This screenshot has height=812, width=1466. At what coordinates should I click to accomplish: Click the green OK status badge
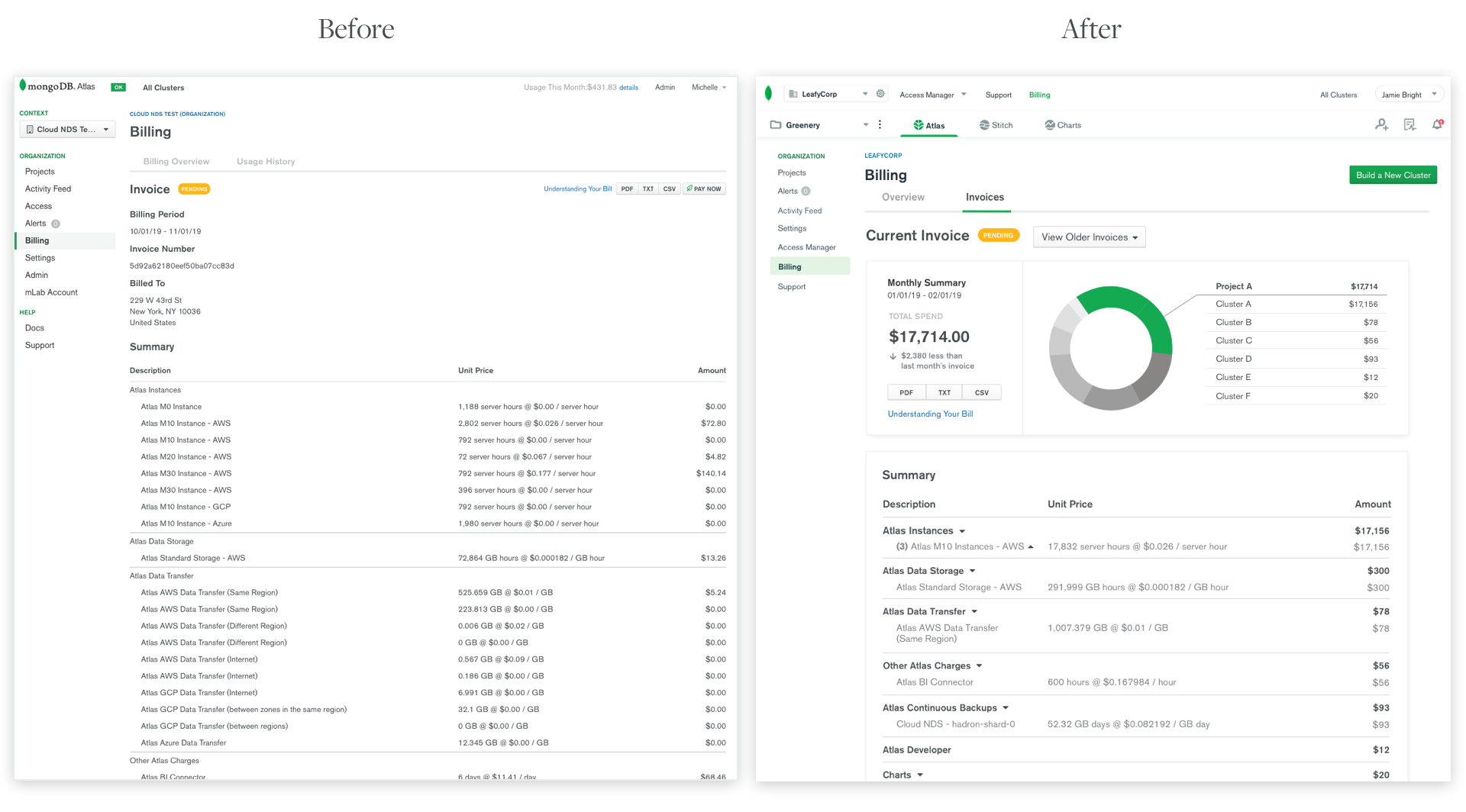118,87
